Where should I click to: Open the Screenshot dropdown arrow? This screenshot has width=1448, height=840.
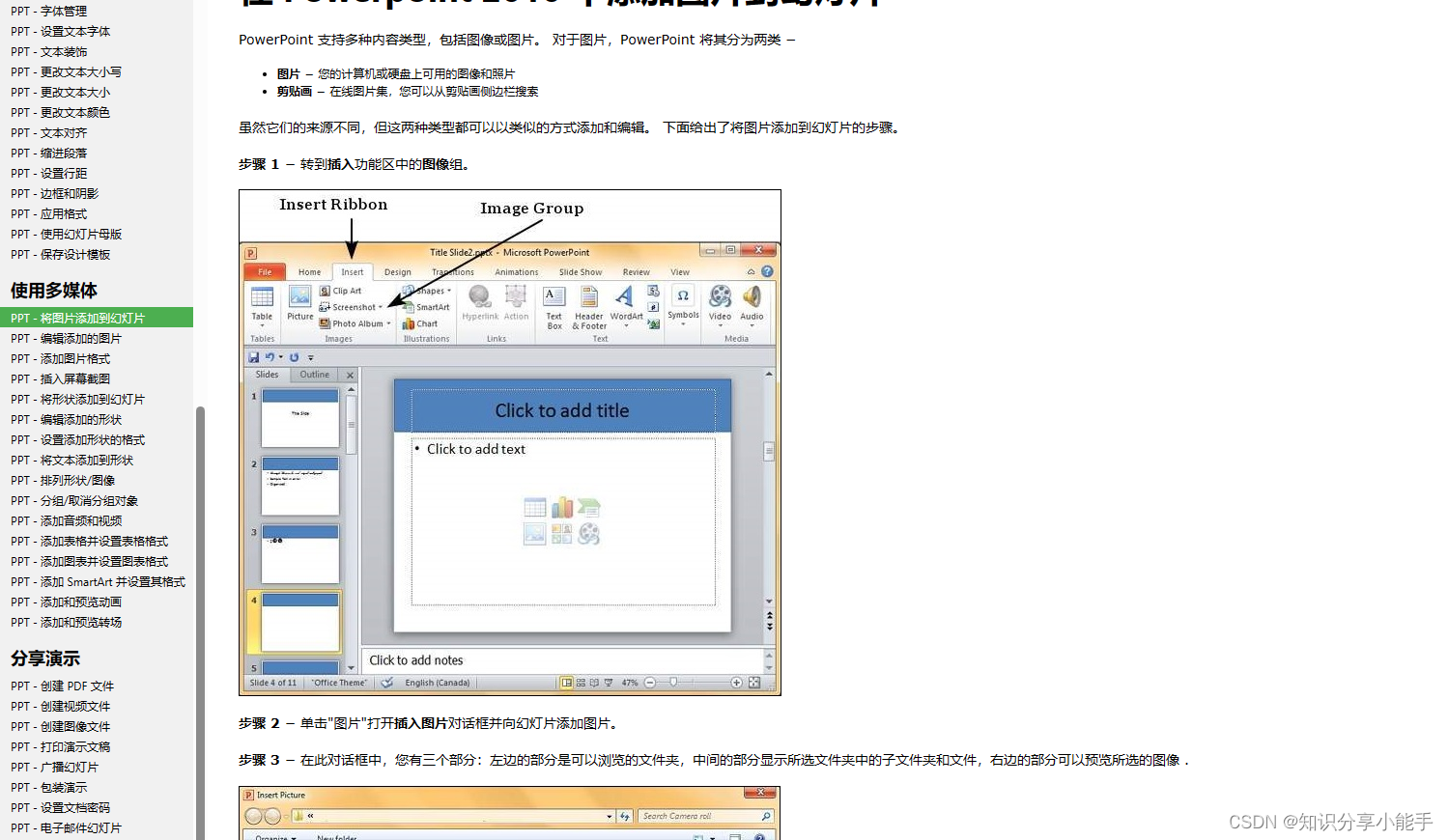(381, 307)
